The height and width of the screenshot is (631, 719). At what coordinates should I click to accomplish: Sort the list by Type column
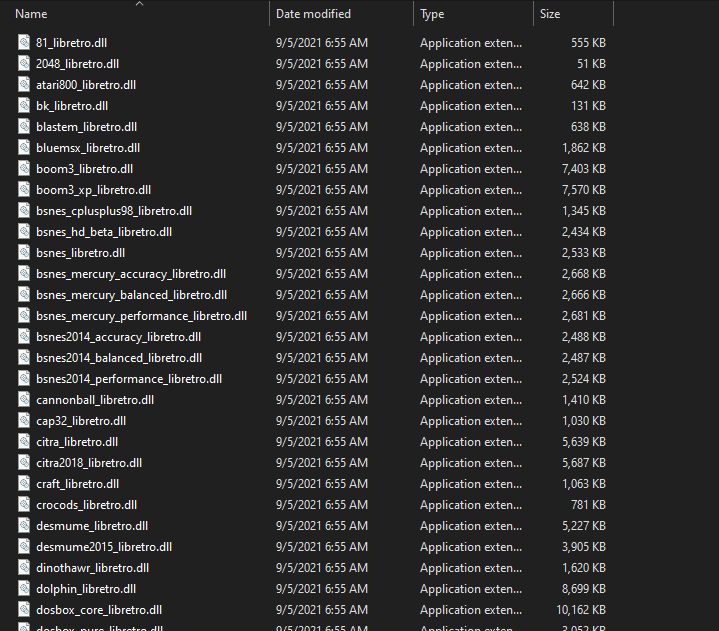coord(432,14)
